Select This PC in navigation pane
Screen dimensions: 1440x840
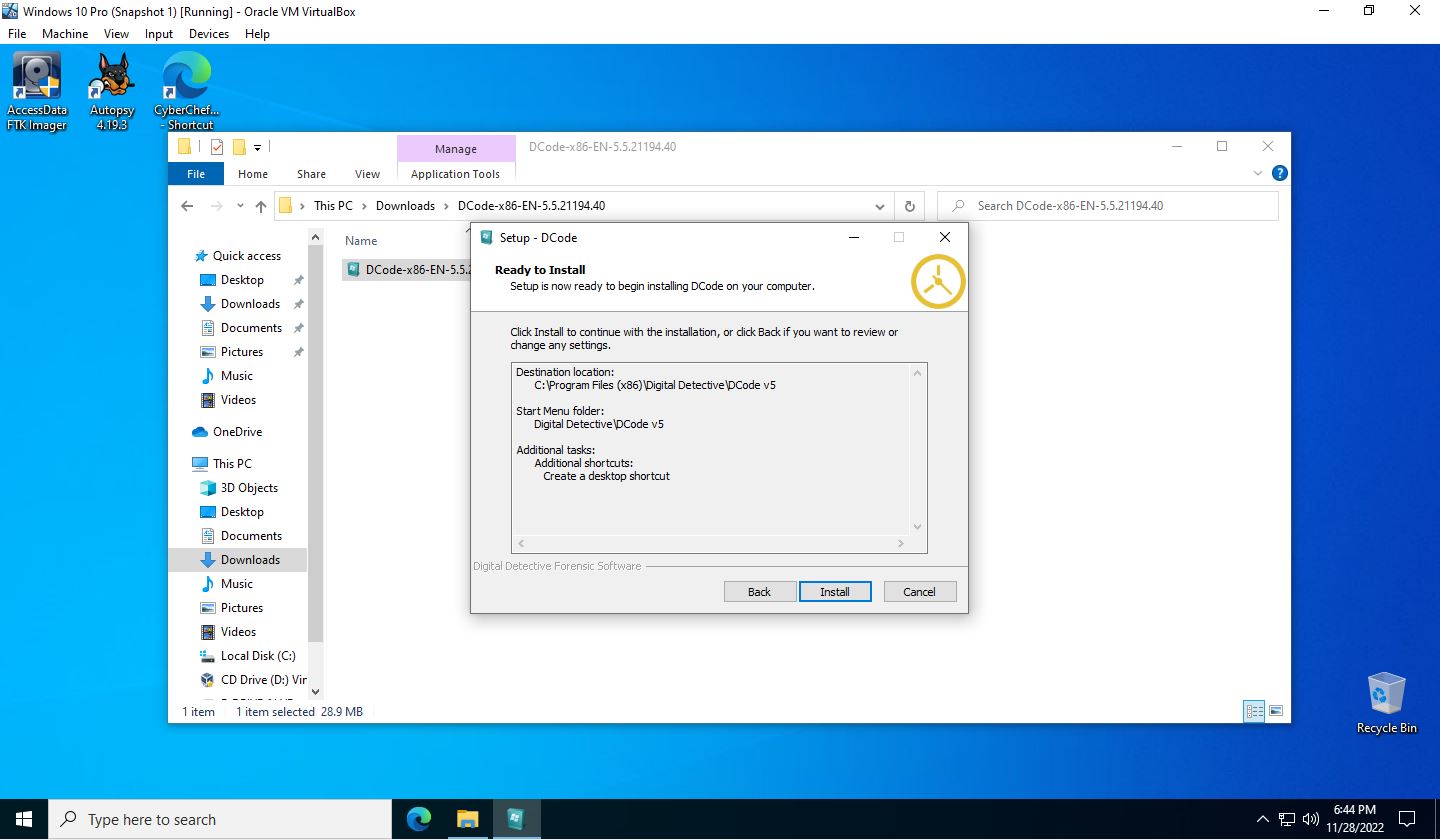click(x=232, y=464)
